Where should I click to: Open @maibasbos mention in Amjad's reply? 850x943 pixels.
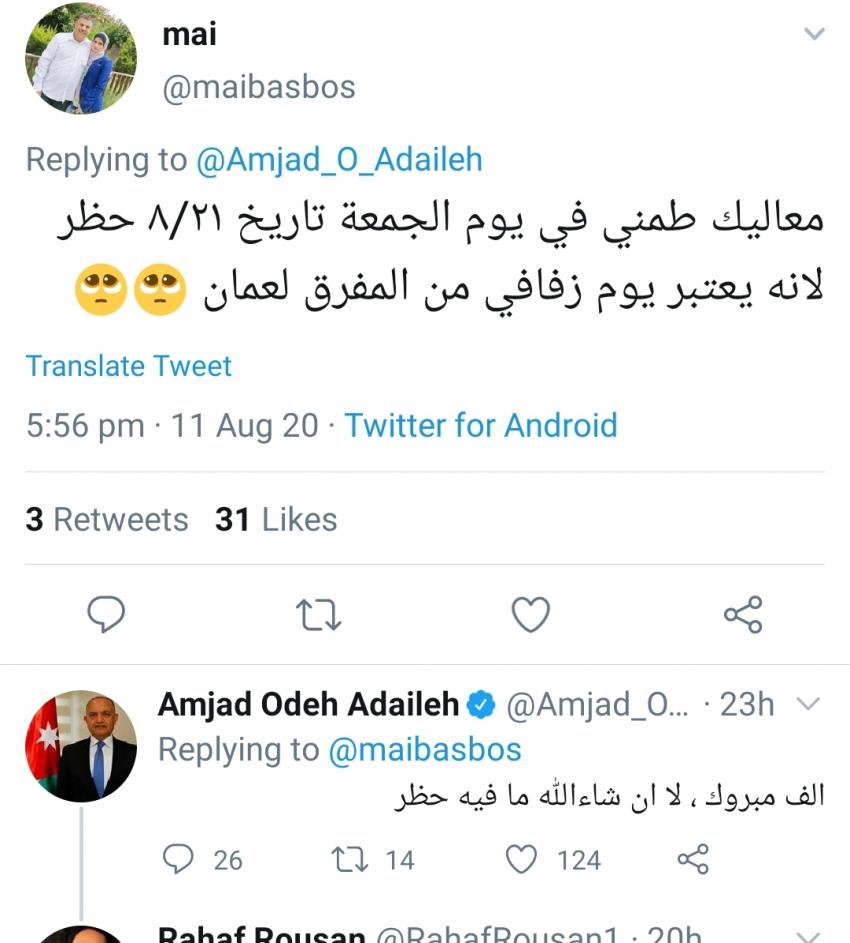[425, 750]
